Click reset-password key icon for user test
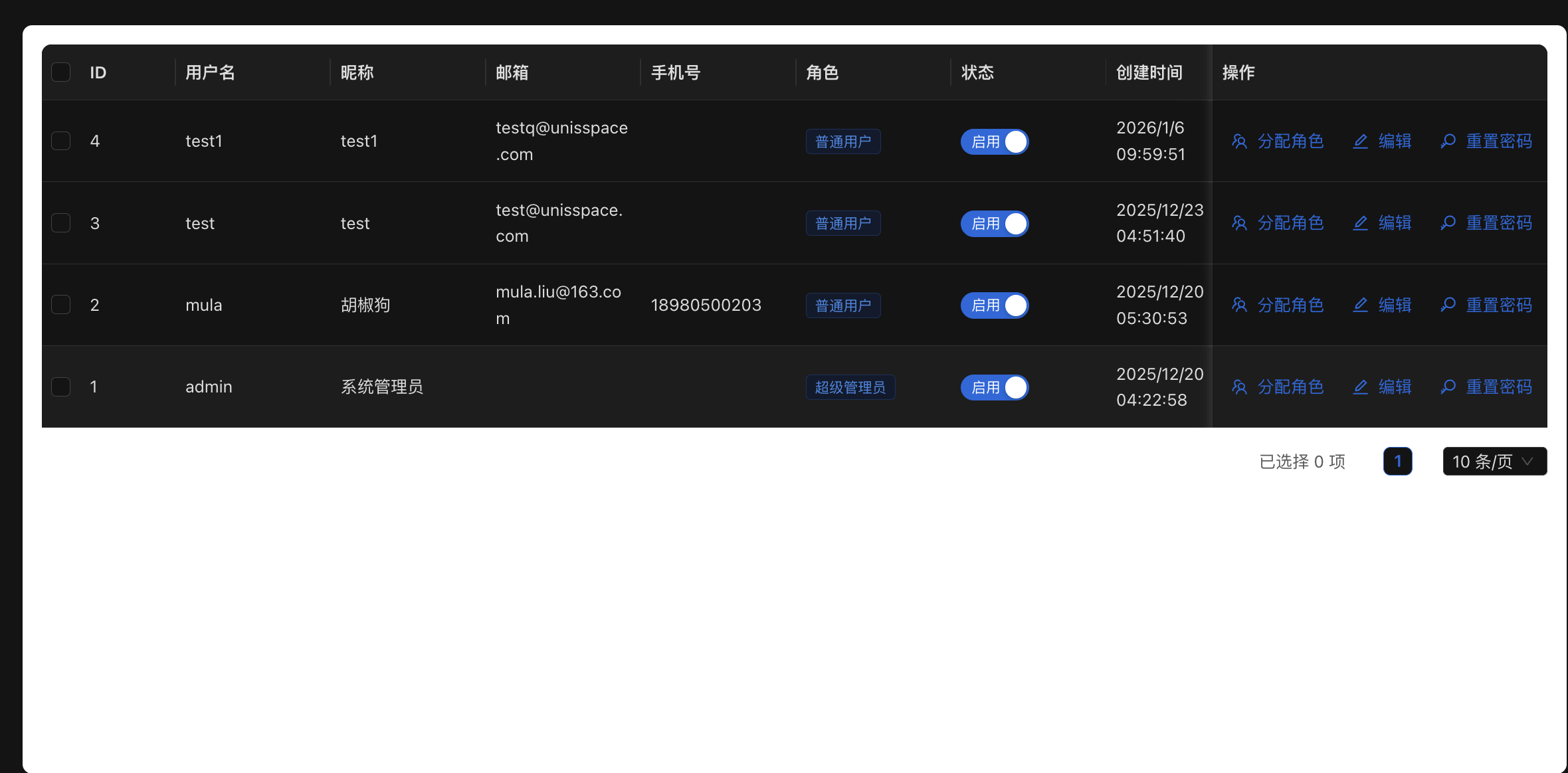This screenshot has width=1568, height=773. click(1448, 223)
